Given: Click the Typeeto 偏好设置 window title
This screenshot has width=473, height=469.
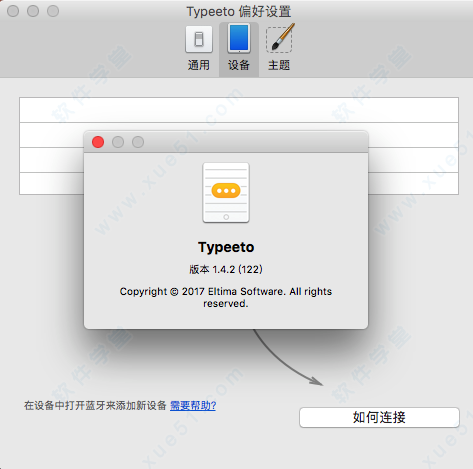Looking at the screenshot, I should [x=239, y=11].
